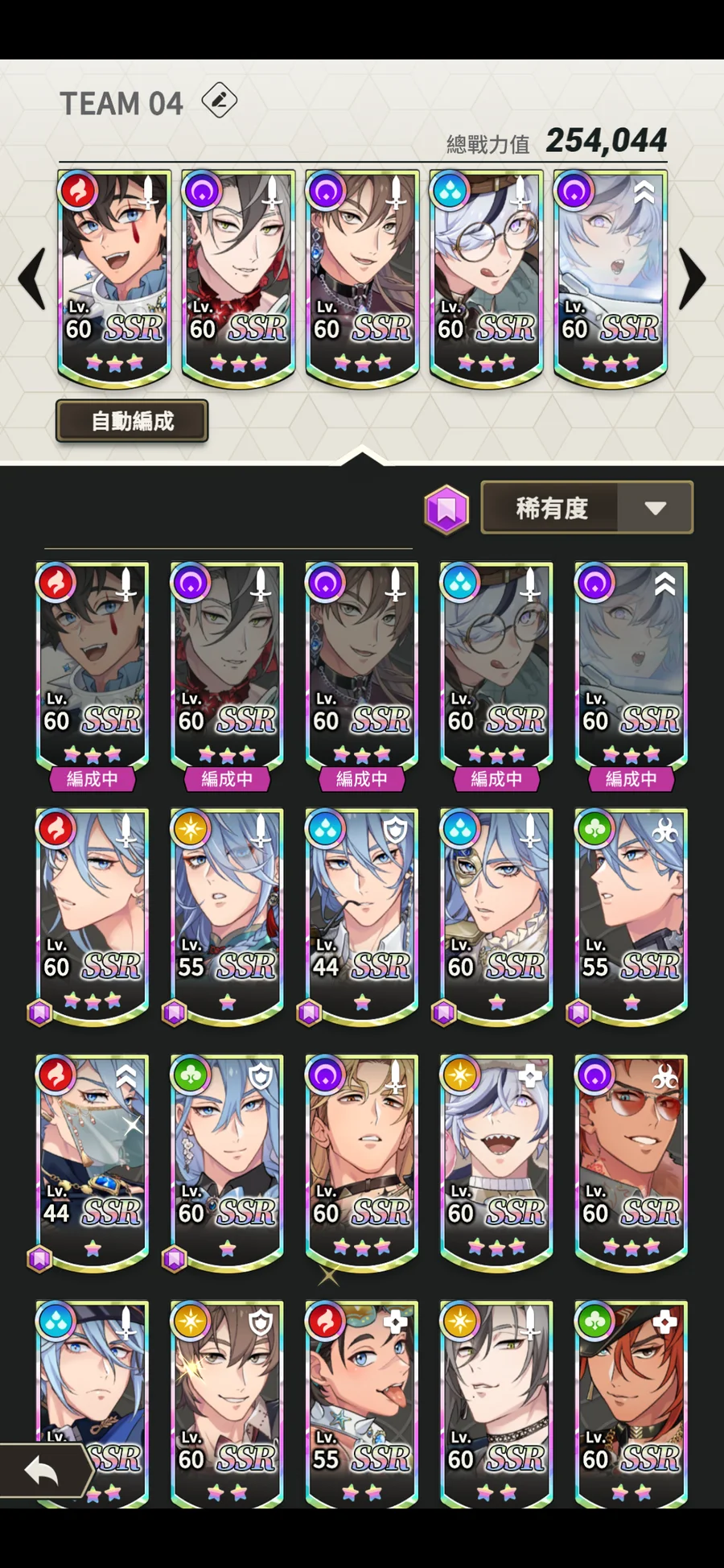This screenshot has width=724, height=1568.
Task: Pick the Lv. 44 water shield-type card
Action: (x=362, y=918)
